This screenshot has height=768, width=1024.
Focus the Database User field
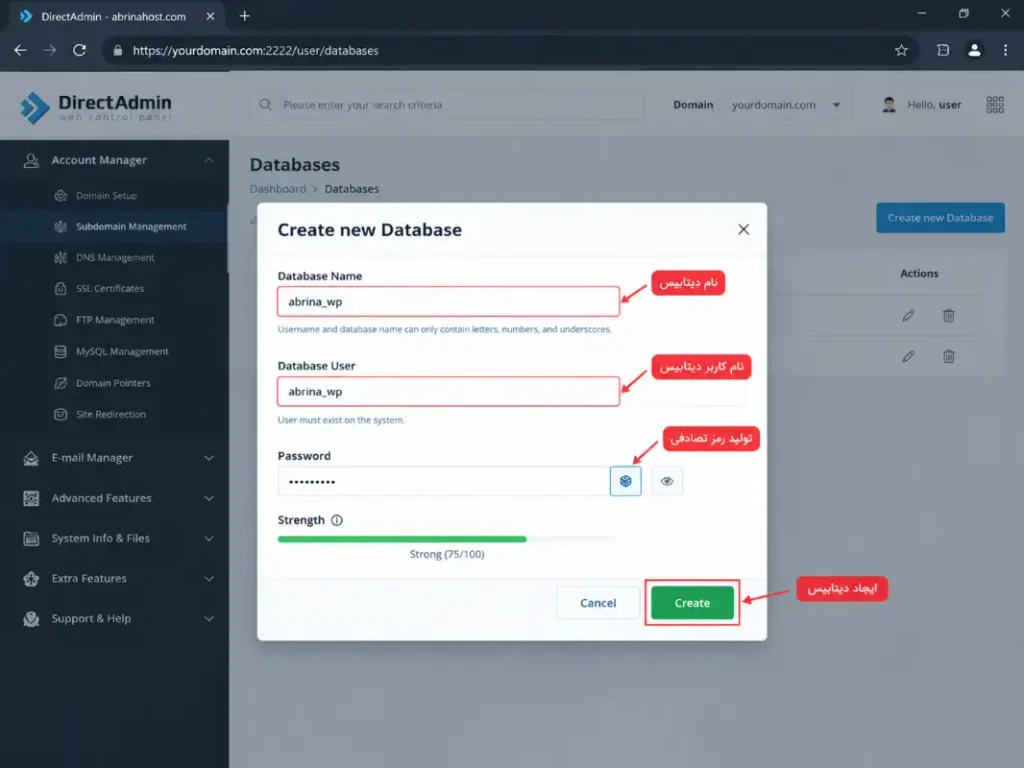448,392
